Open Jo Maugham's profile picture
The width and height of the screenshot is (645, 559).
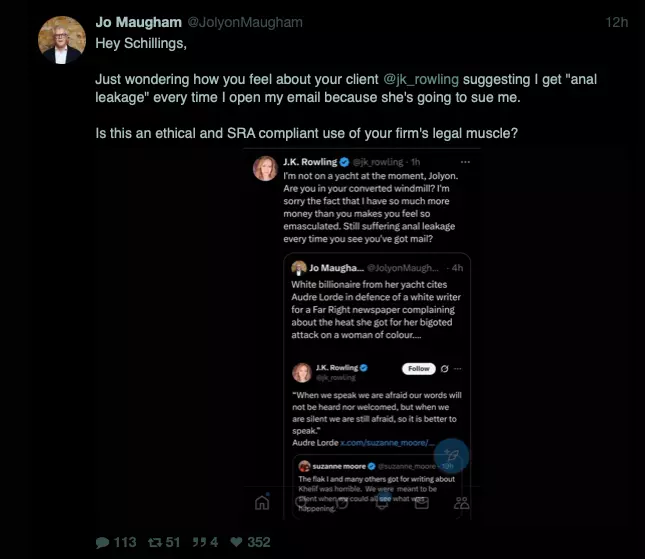pyautogui.click(x=62, y=40)
